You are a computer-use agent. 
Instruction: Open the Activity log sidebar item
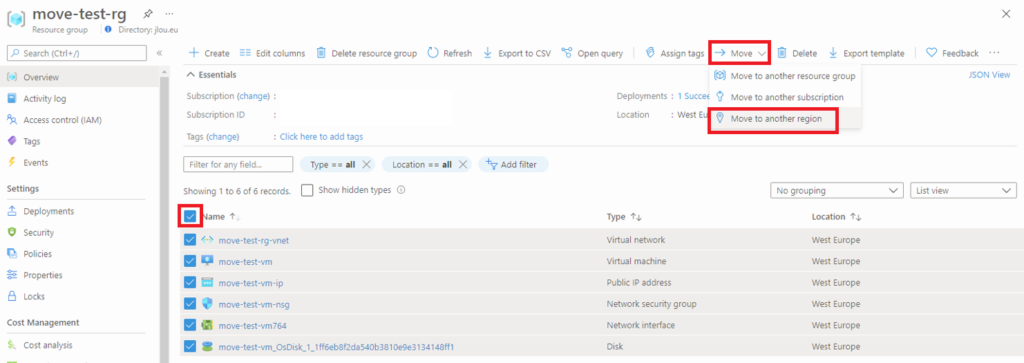coord(44,99)
